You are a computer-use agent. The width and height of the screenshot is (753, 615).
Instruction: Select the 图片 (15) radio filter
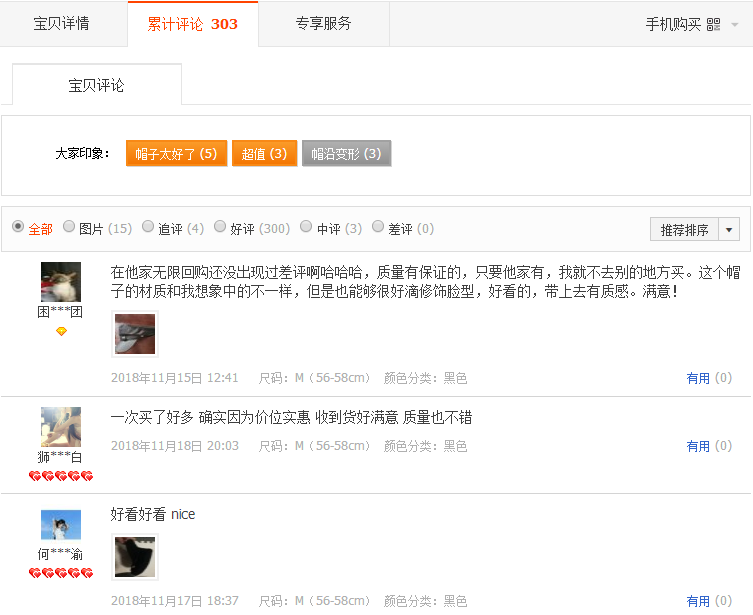point(69,226)
